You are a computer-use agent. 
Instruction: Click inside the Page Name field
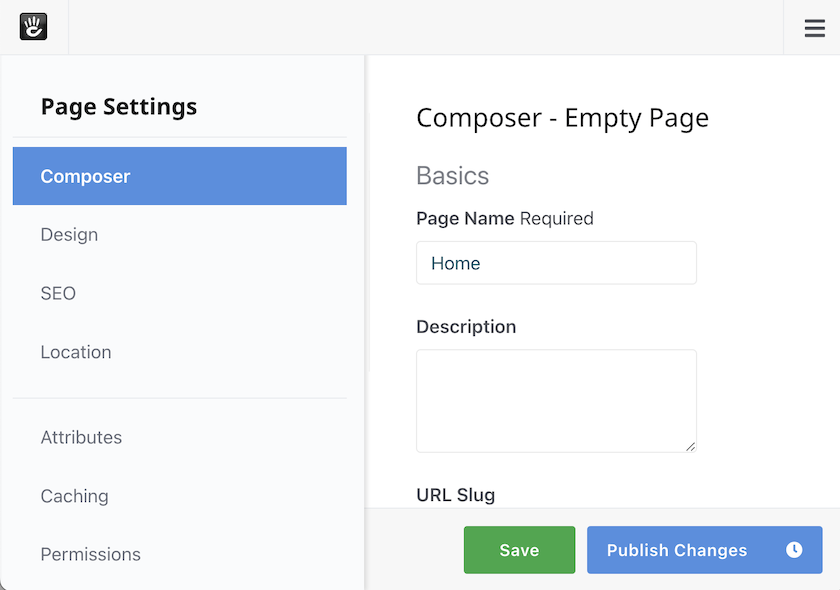point(556,262)
